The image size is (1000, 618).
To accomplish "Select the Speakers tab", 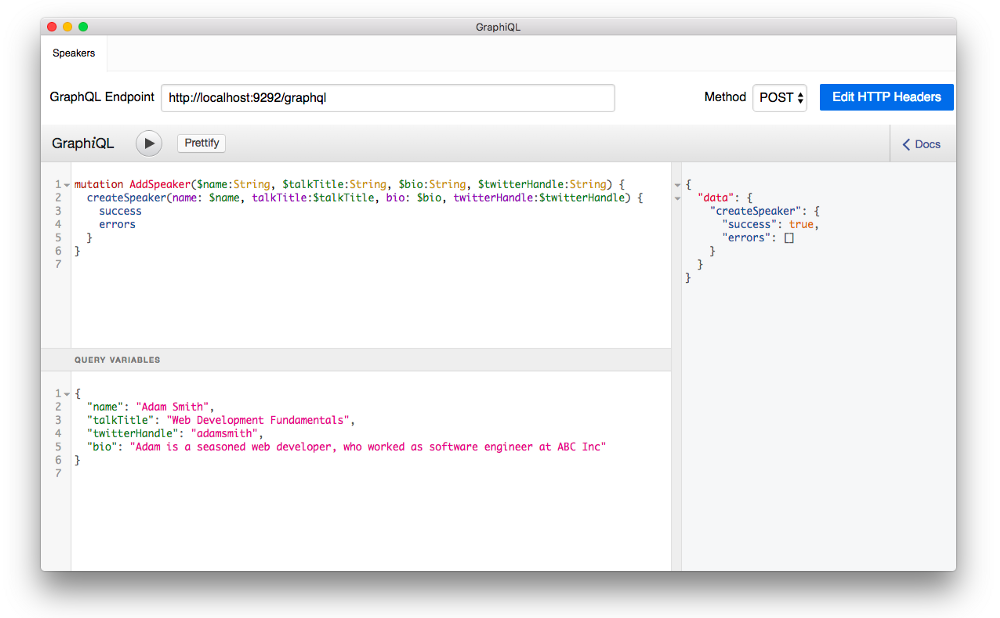I will 74,53.
